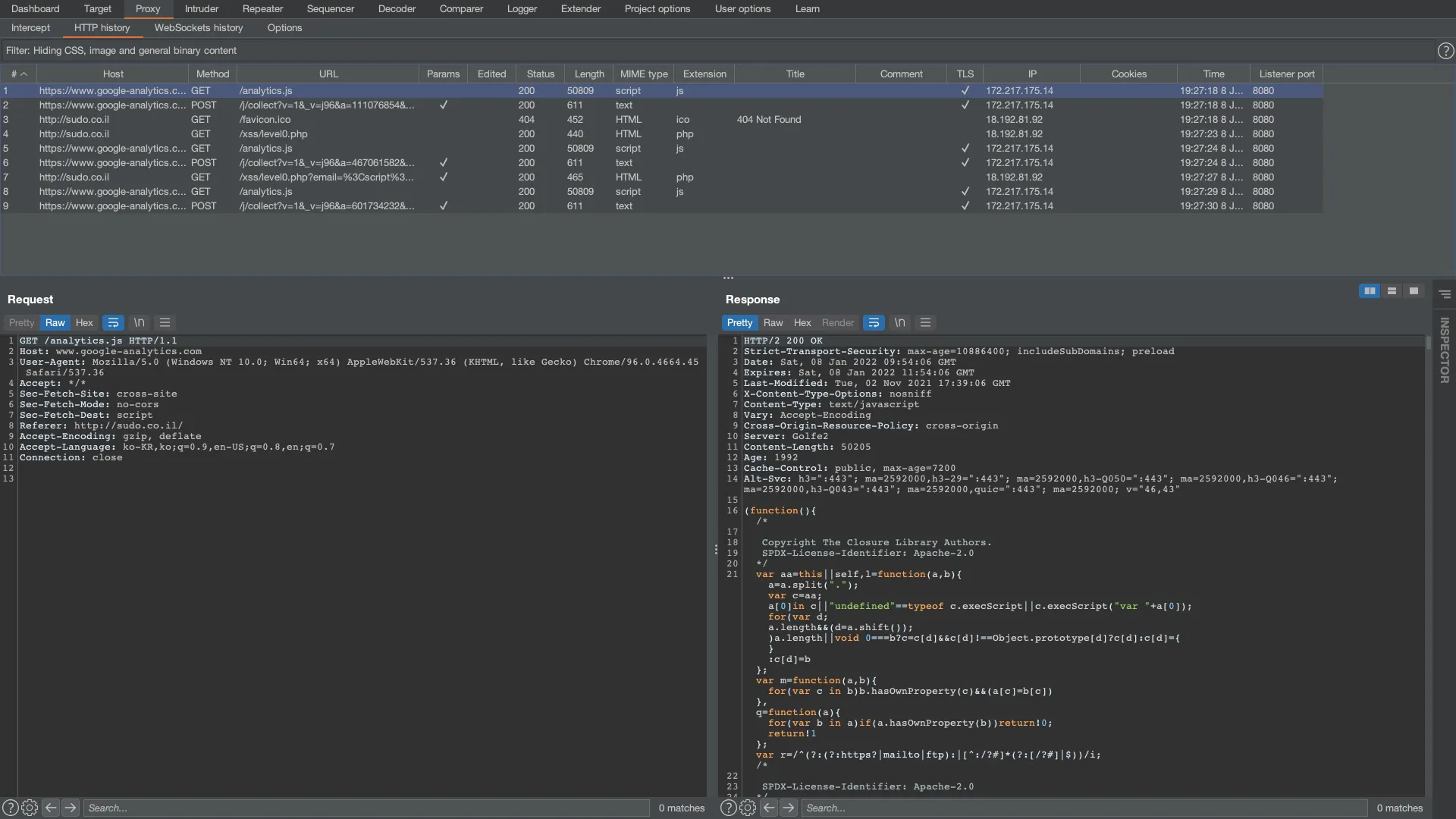Select stacked vertical layout view button
Viewport: 1456px width, 819px height.
tap(1392, 291)
